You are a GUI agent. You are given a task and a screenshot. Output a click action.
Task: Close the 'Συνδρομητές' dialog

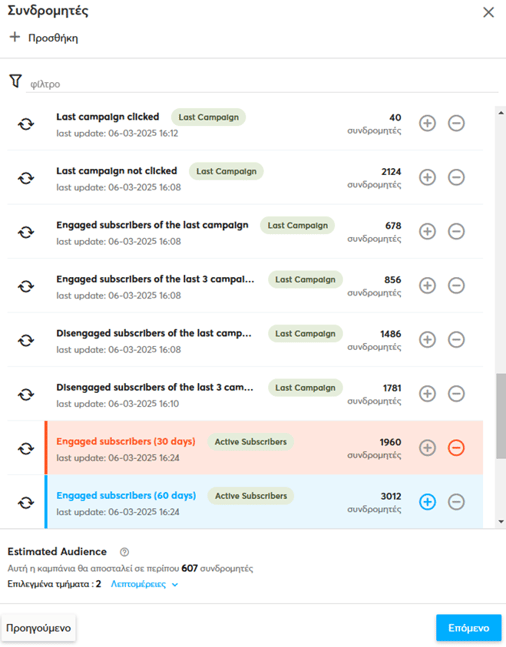coord(489,12)
